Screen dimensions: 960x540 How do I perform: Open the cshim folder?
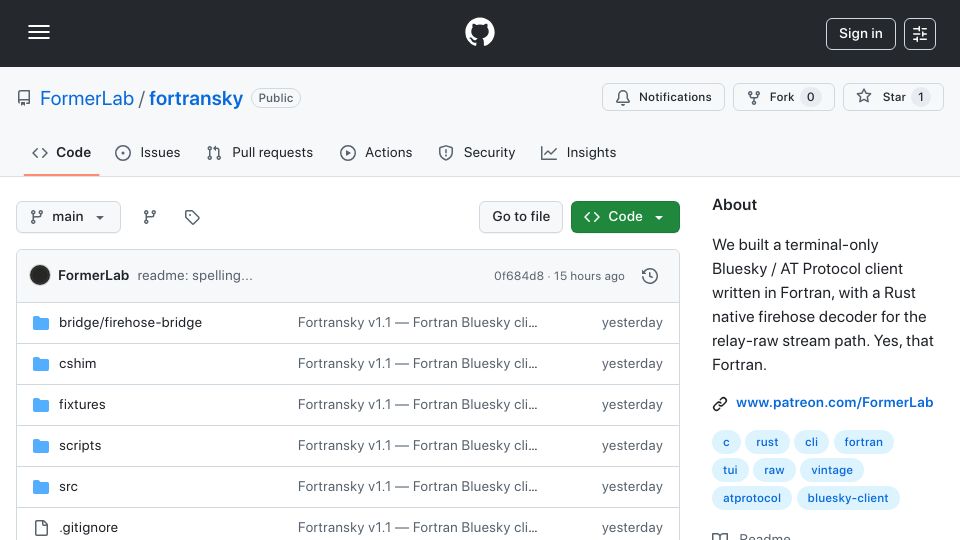pyautogui.click(x=78, y=364)
